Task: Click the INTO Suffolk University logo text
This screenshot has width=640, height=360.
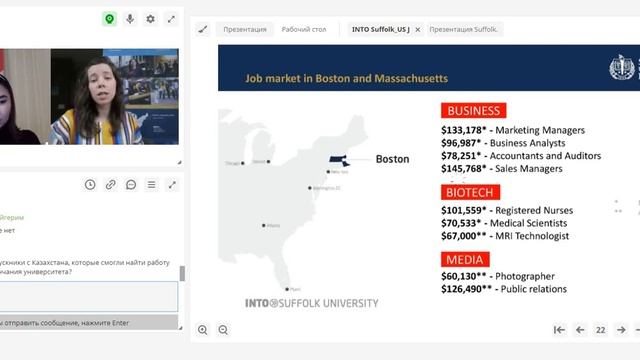Action: pos(311,303)
